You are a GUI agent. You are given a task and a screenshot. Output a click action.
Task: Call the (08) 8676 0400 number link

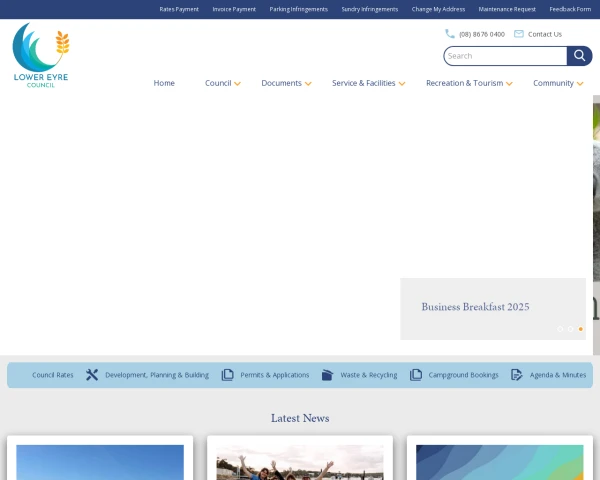click(x=482, y=34)
